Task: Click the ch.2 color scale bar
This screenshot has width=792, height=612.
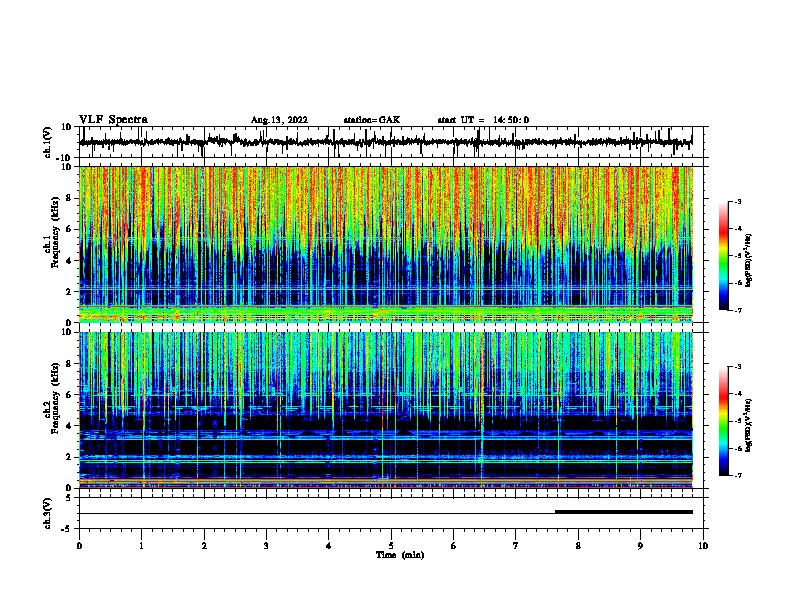Action: coord(724,421)
